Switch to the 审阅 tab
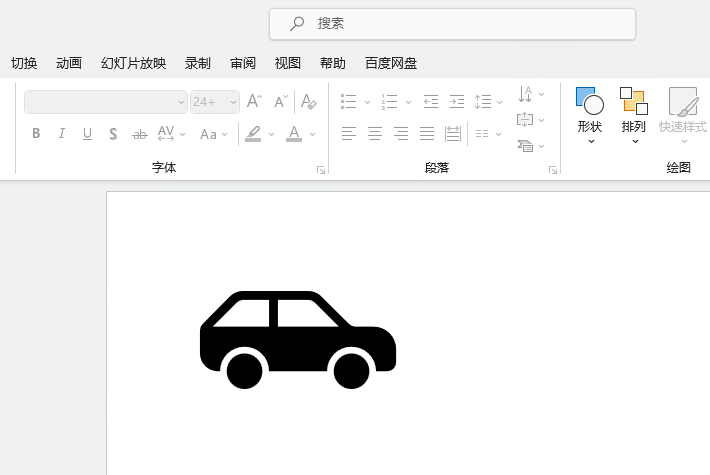 243,63
